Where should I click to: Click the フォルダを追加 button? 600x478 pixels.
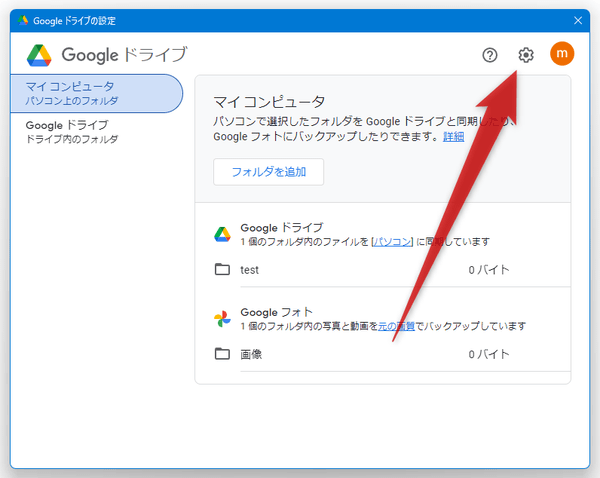click(268, 172)
